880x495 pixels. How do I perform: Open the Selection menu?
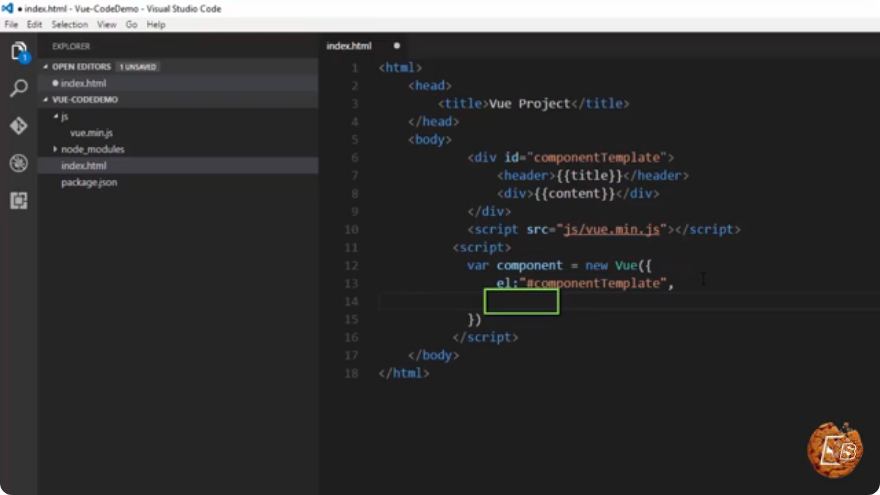tap(70, 25)
